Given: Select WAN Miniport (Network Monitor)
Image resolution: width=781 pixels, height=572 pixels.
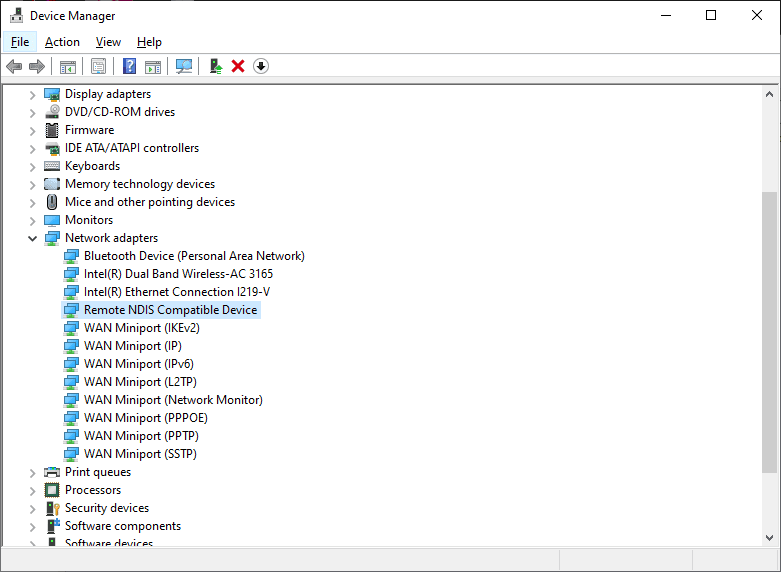Looking at the screenshot, I should tap(173, 400).
